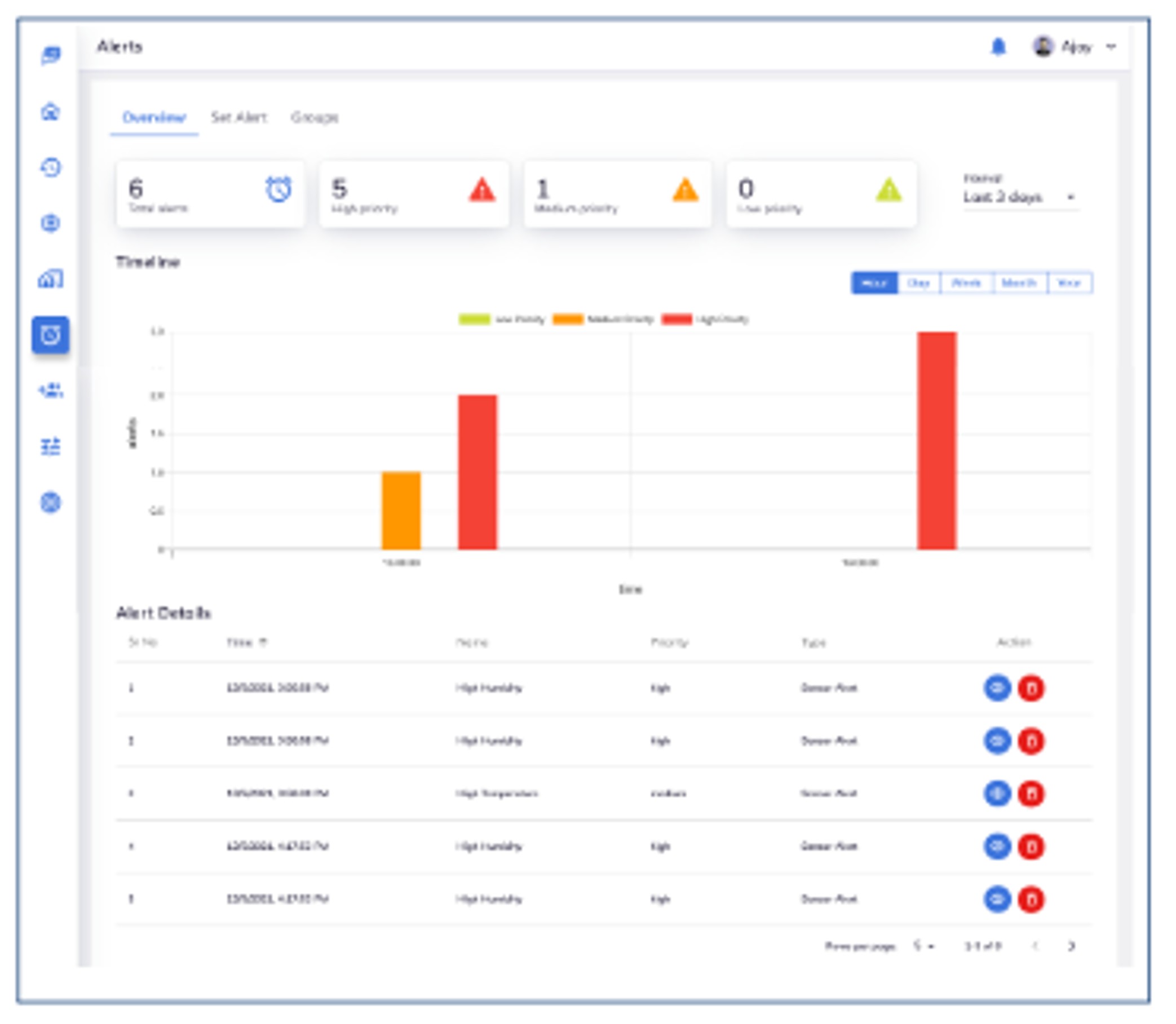1176x1024 pixels.
Task: Select the active Alerts alarm sidebar icon
Action: click(x=50, y=335)
